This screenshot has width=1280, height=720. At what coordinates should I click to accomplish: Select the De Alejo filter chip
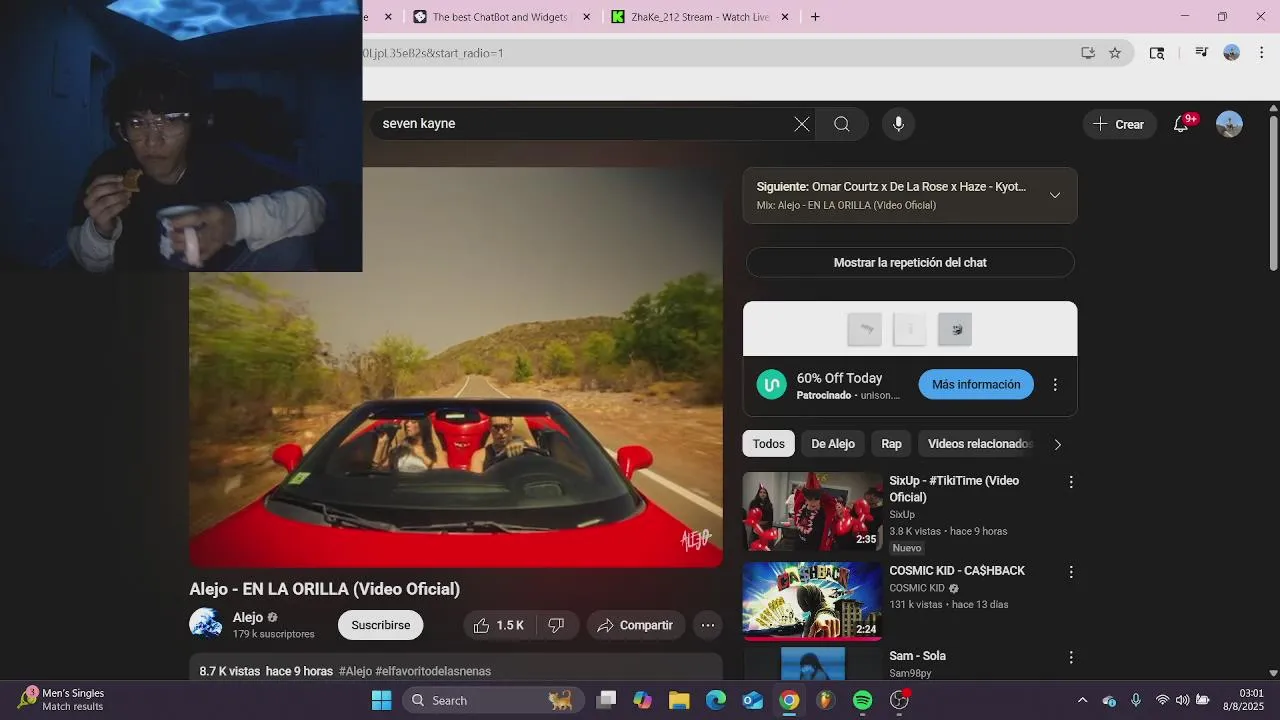(833, 444)
